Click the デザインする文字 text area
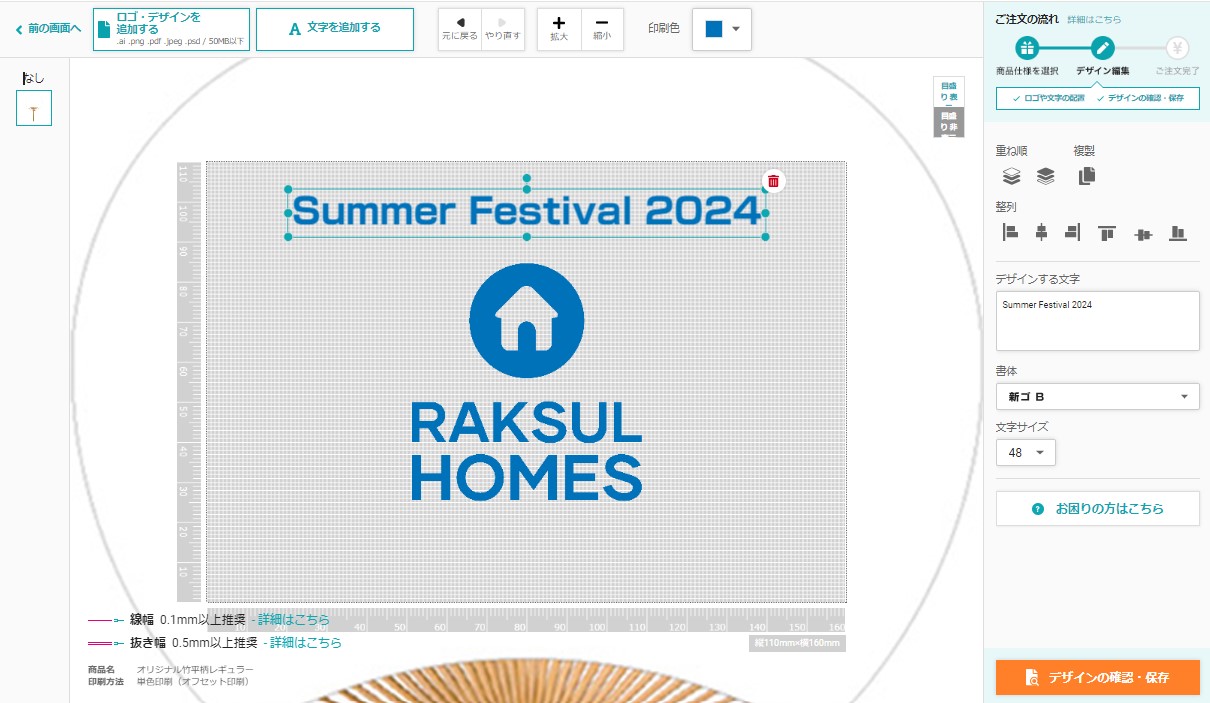 pyautogui.click(x=1097, y=321)
